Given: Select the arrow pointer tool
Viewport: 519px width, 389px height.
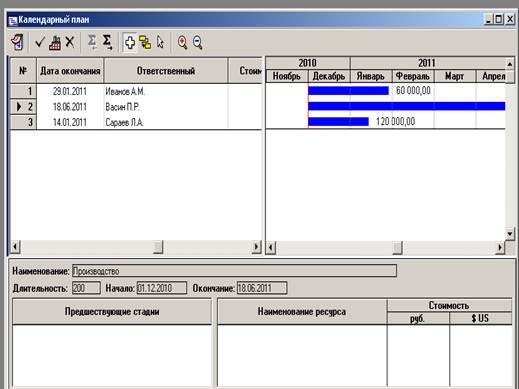Looking at the screenshot, I should (x=160, y=42).
